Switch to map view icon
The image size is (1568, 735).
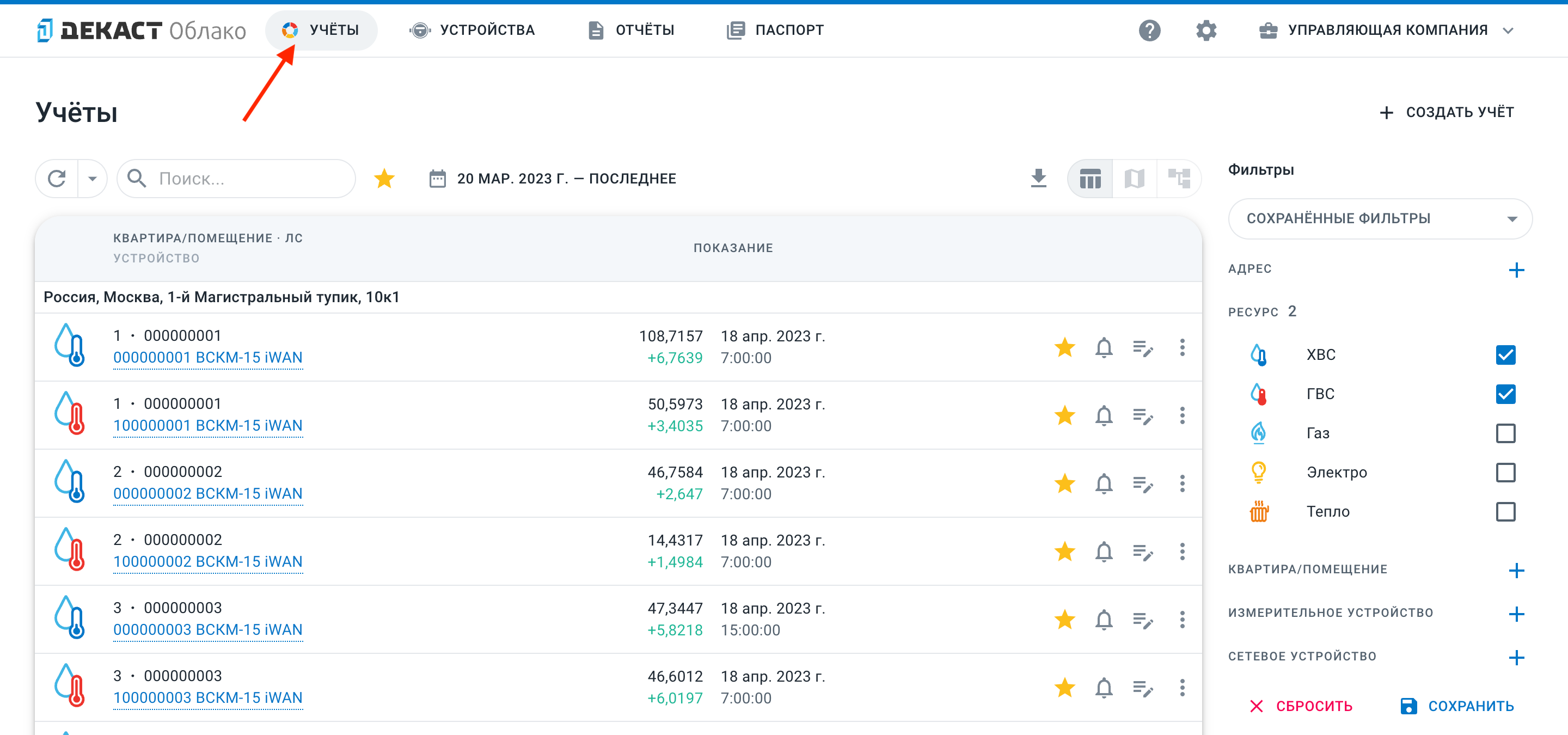(x=1134, y=178)
